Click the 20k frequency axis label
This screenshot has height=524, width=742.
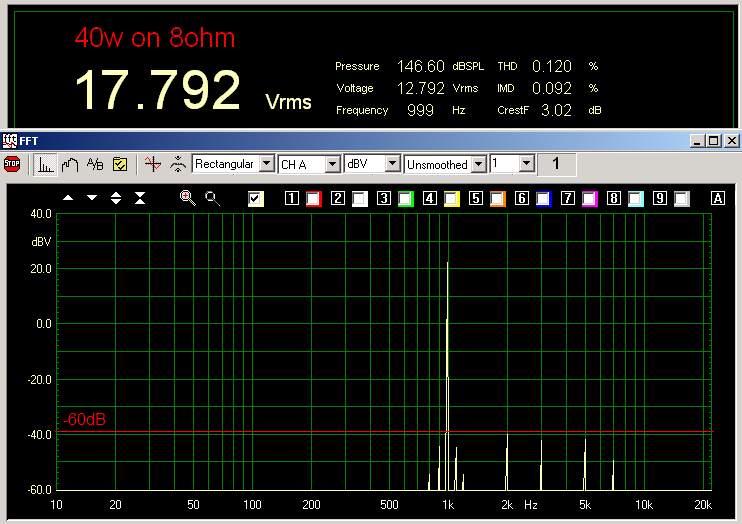[703, 505]
